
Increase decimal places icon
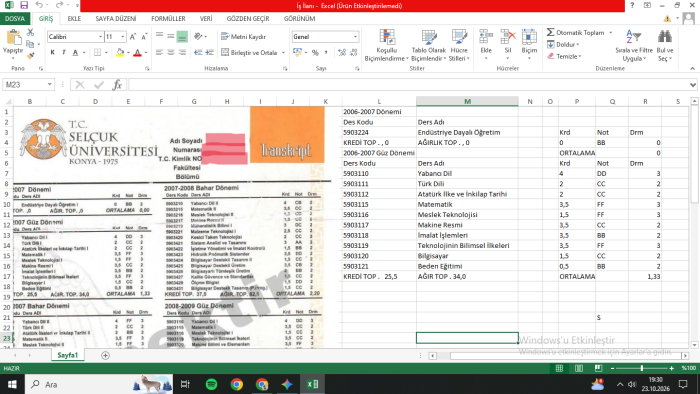[342, 53]
